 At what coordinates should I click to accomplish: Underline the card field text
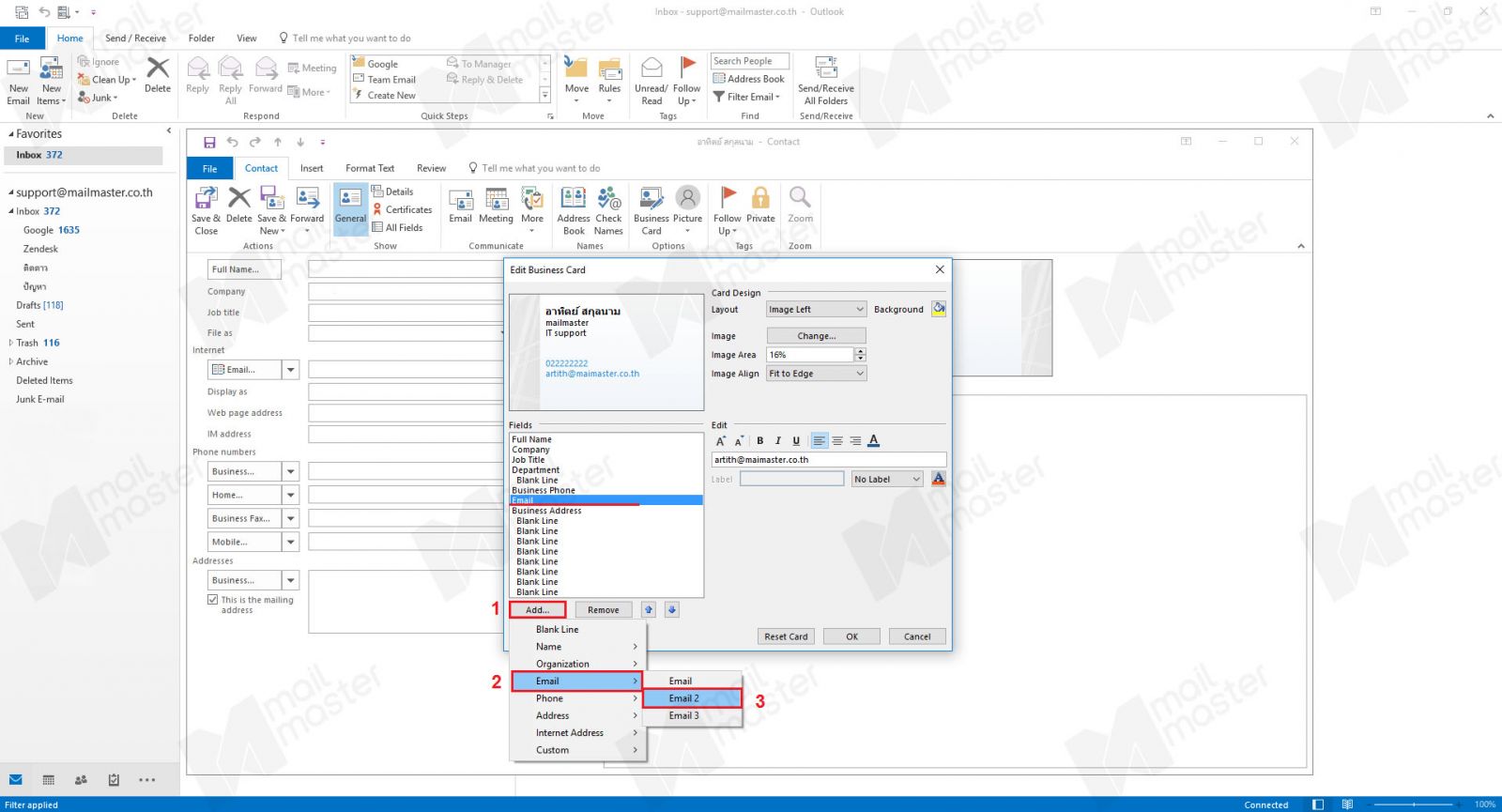pyautogui.click(x=796, y=440)
